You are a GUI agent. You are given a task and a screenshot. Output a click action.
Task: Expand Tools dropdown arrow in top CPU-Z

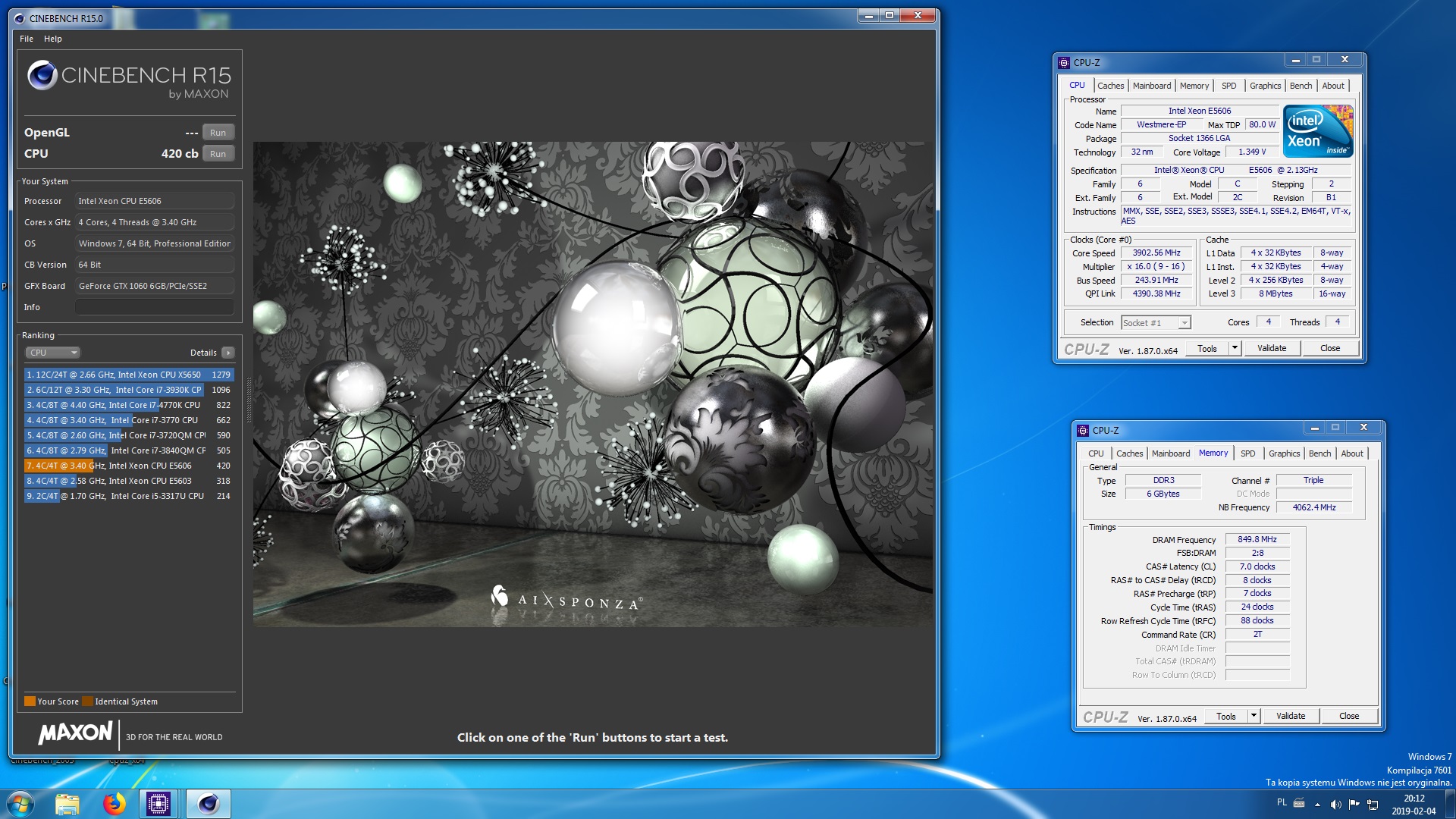click(1235, 349)
